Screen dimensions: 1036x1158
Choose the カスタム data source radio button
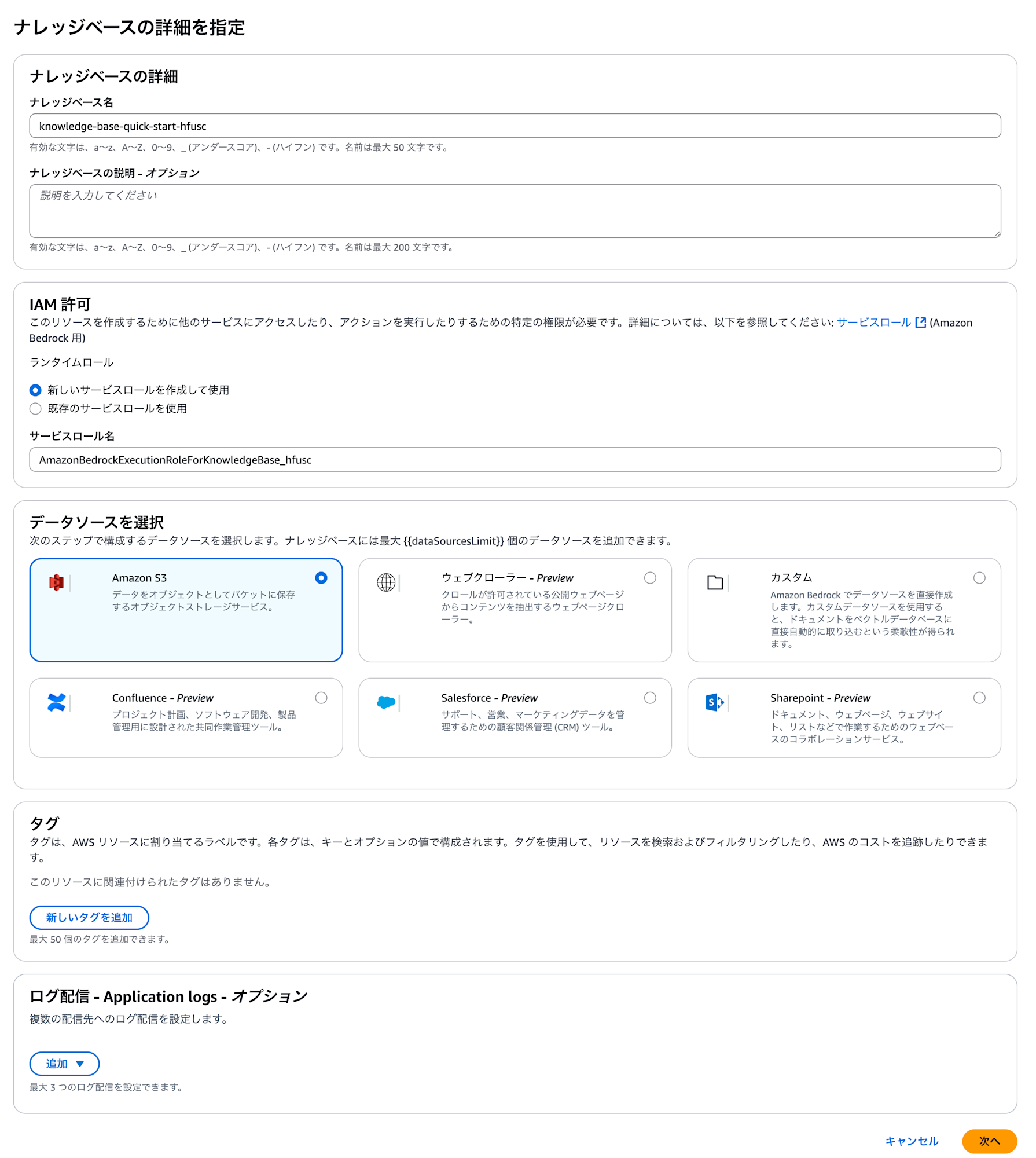(x=979, y=578)
